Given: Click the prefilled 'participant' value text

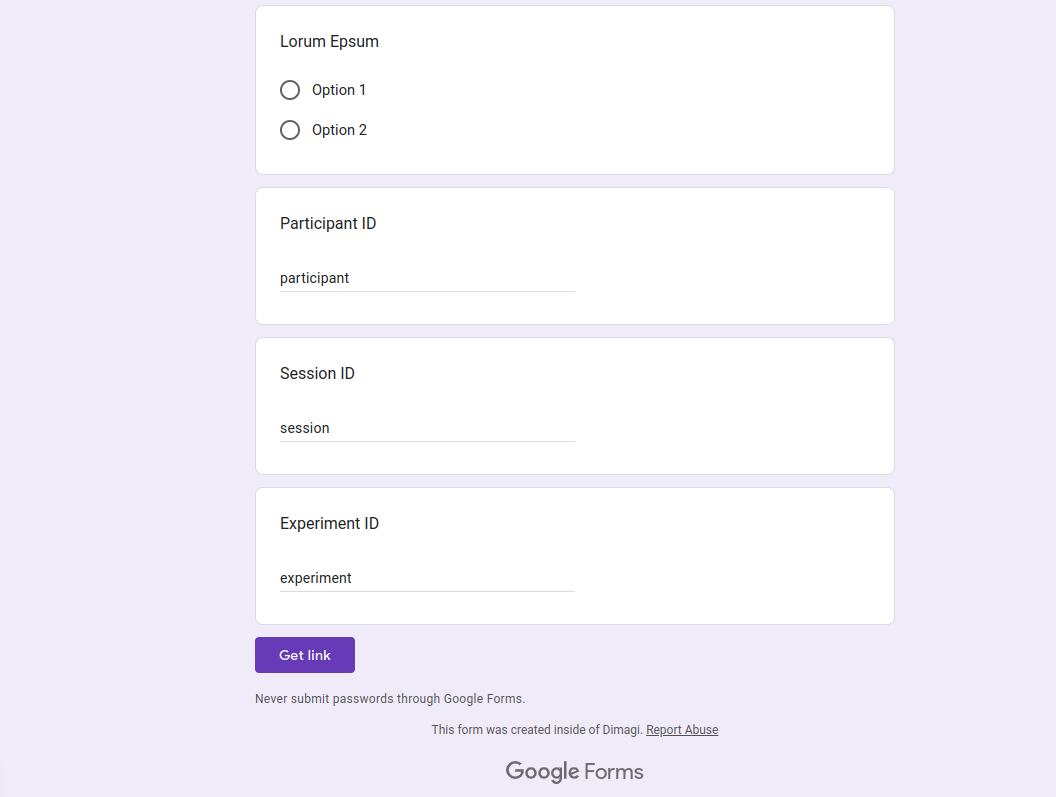Looking at the screenshot, I should pos(315,278).
